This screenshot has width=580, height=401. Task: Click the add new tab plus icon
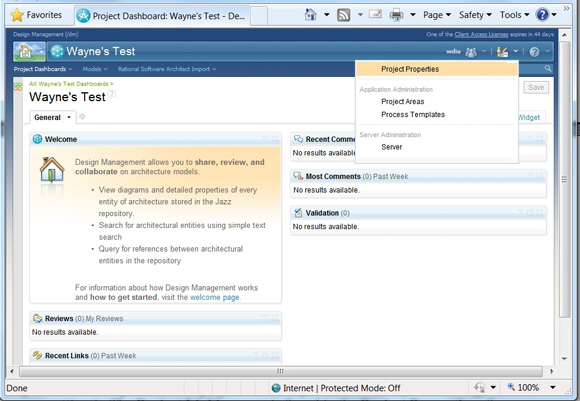(82, 117)
